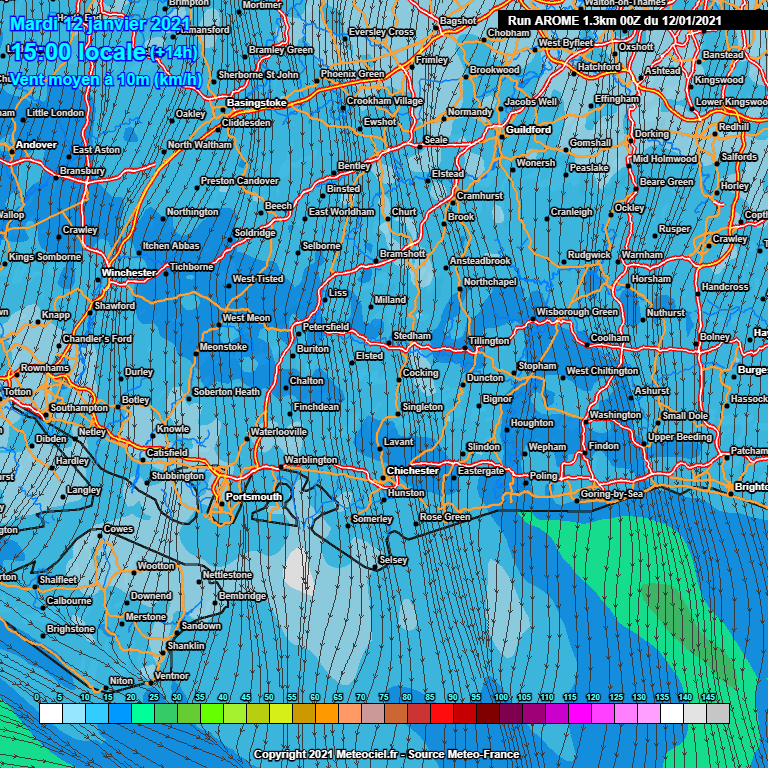Select the 'Kings Somborne' village label

coord(45,257)
